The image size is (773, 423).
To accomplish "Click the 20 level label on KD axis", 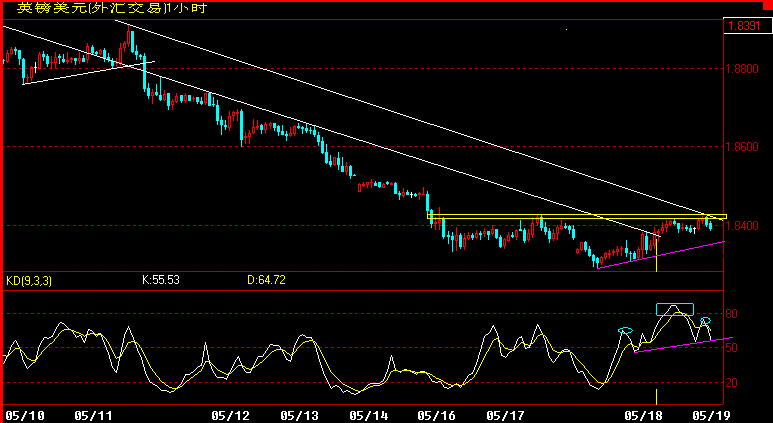I will 732,383.
